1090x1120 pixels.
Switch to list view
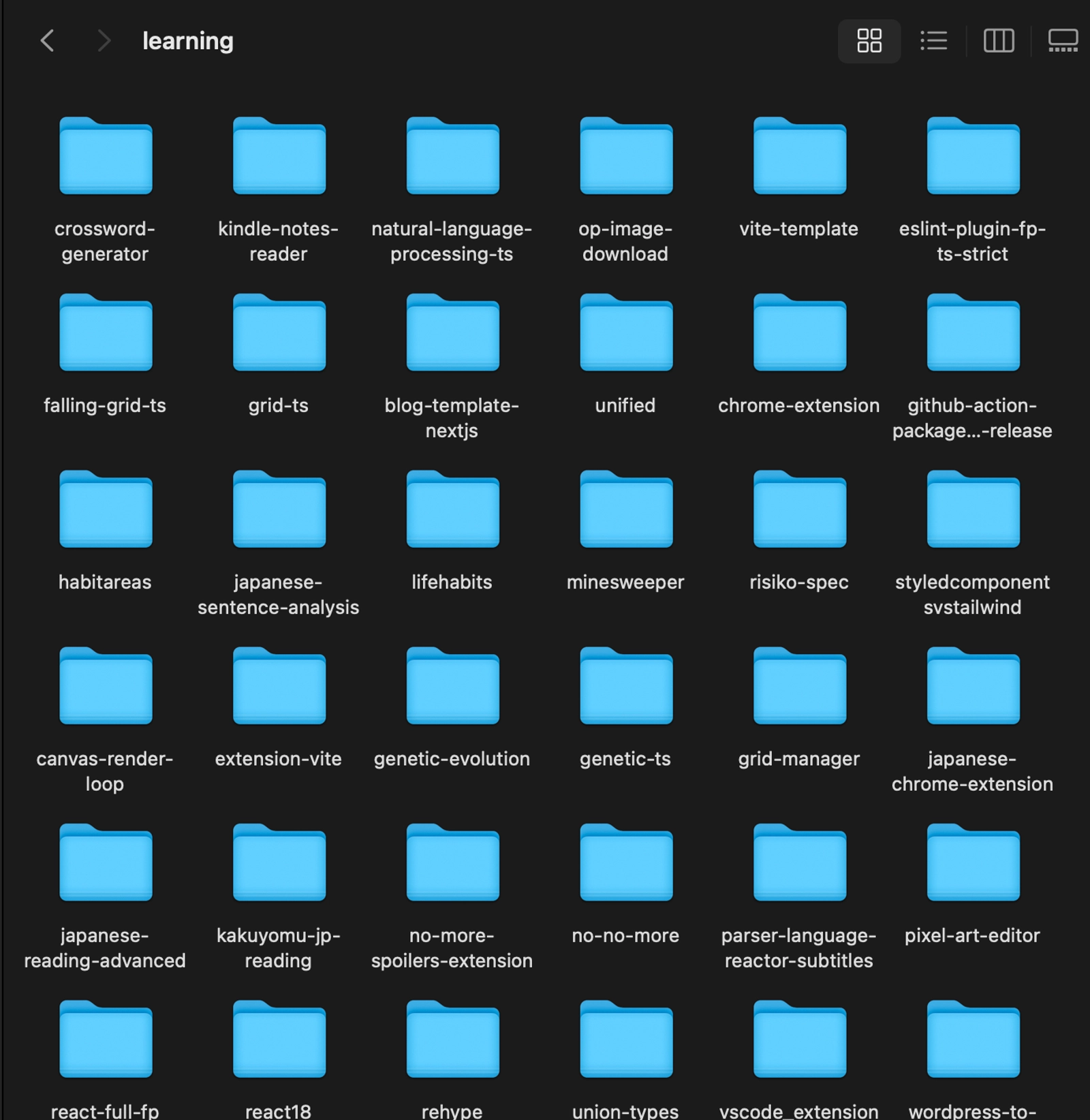933,41
